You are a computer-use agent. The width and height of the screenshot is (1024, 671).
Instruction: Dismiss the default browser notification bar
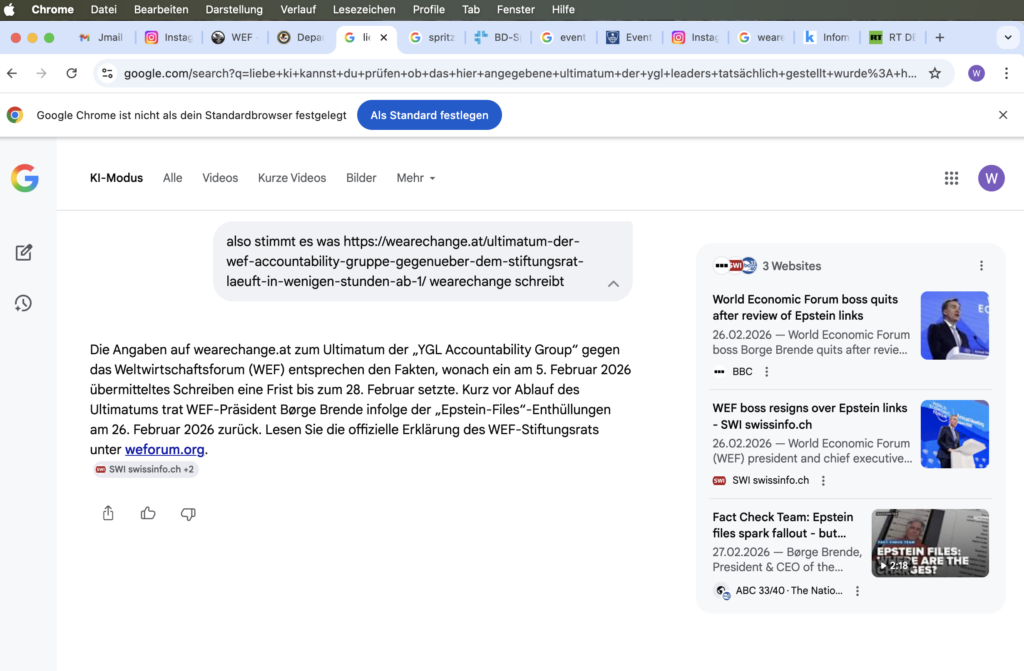(x=1003, y=115)
